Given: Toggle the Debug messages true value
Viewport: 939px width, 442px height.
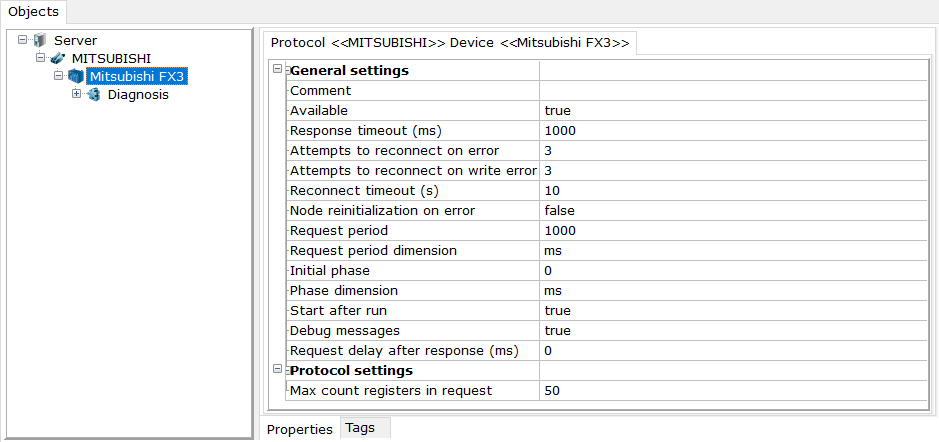Looking at the screenshot, I should coord(734,331).
